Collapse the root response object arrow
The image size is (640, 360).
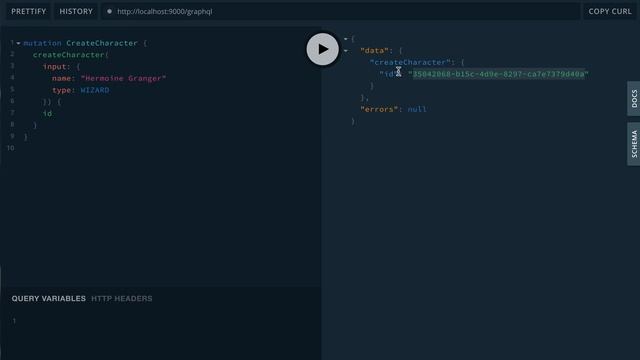click(x=346, y=39)
